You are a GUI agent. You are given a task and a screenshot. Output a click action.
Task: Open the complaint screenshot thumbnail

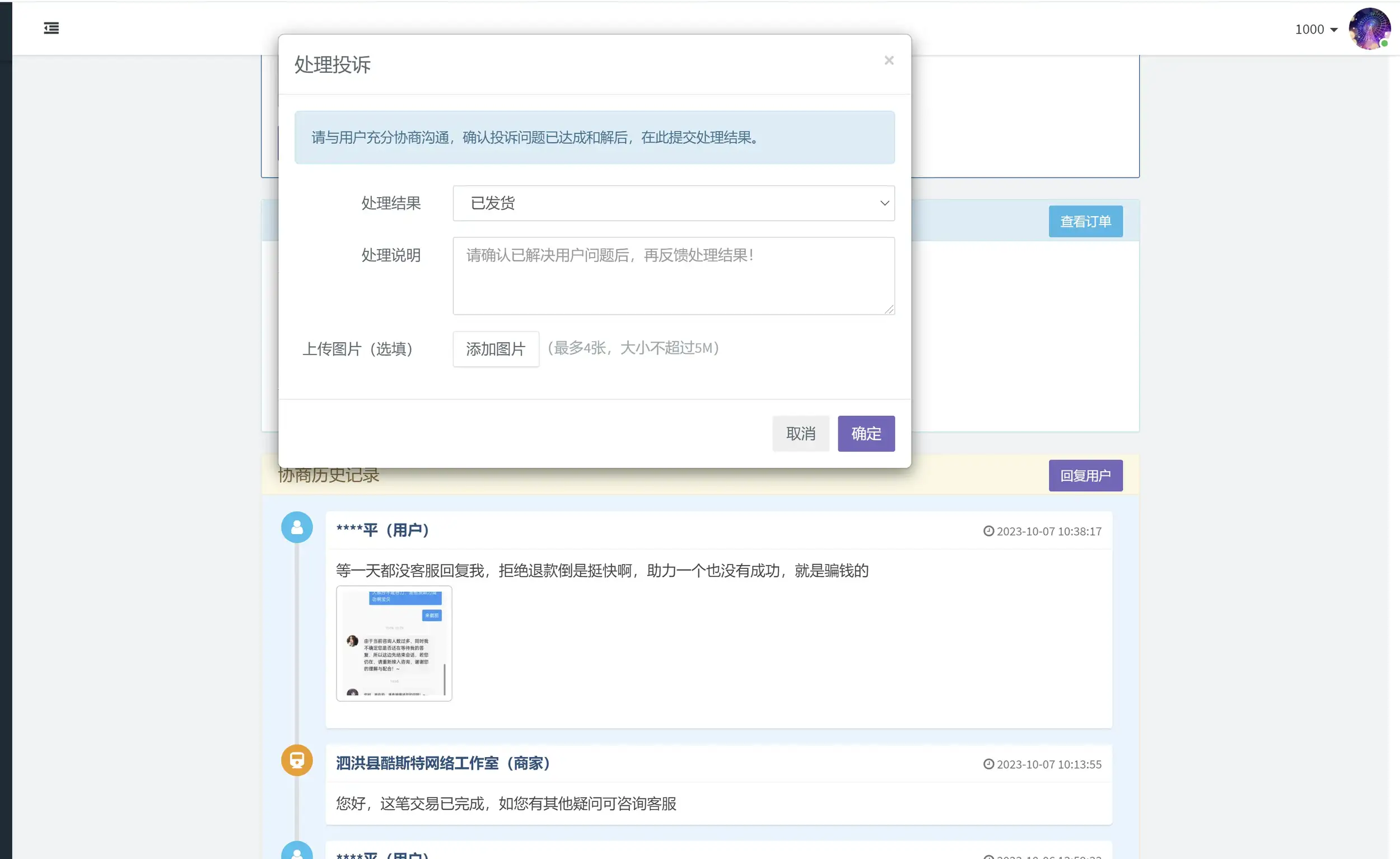point(394,642)
